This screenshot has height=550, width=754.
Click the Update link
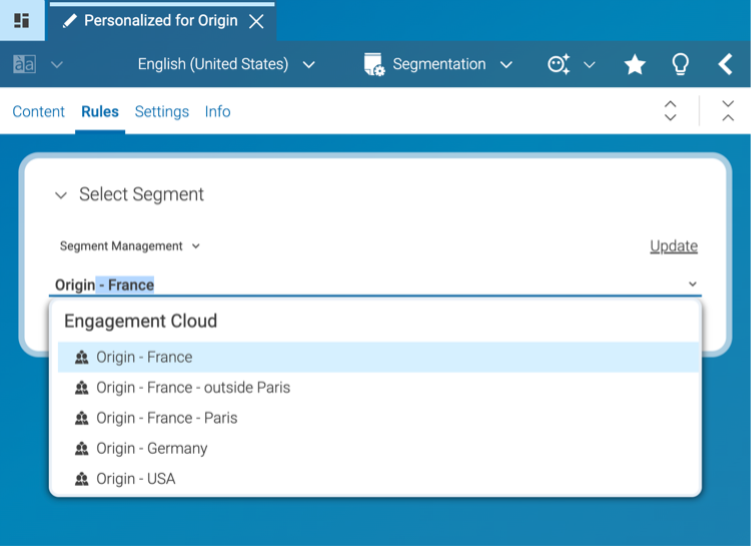click(673, 246)
